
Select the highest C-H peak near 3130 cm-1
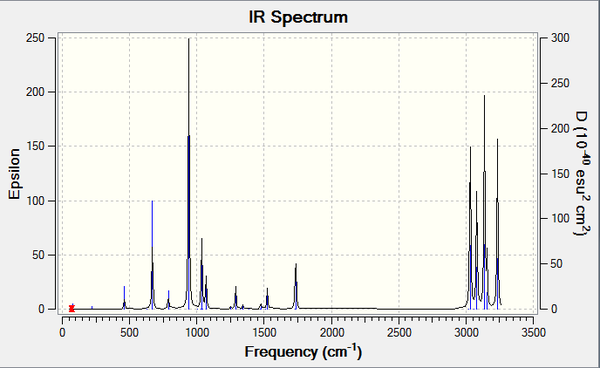tap(484, 202)
